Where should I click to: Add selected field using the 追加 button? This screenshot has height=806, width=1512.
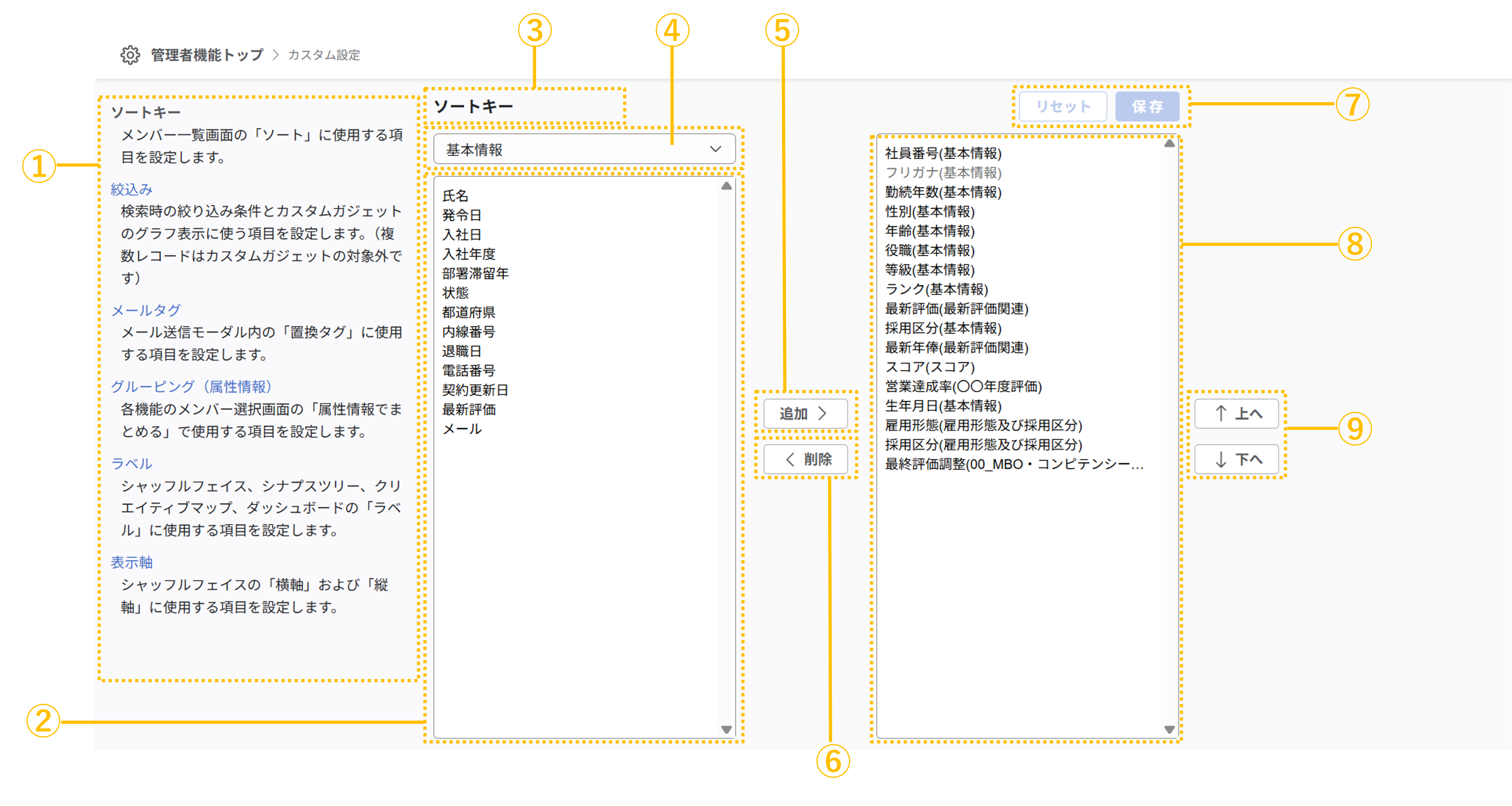[805, 413]
